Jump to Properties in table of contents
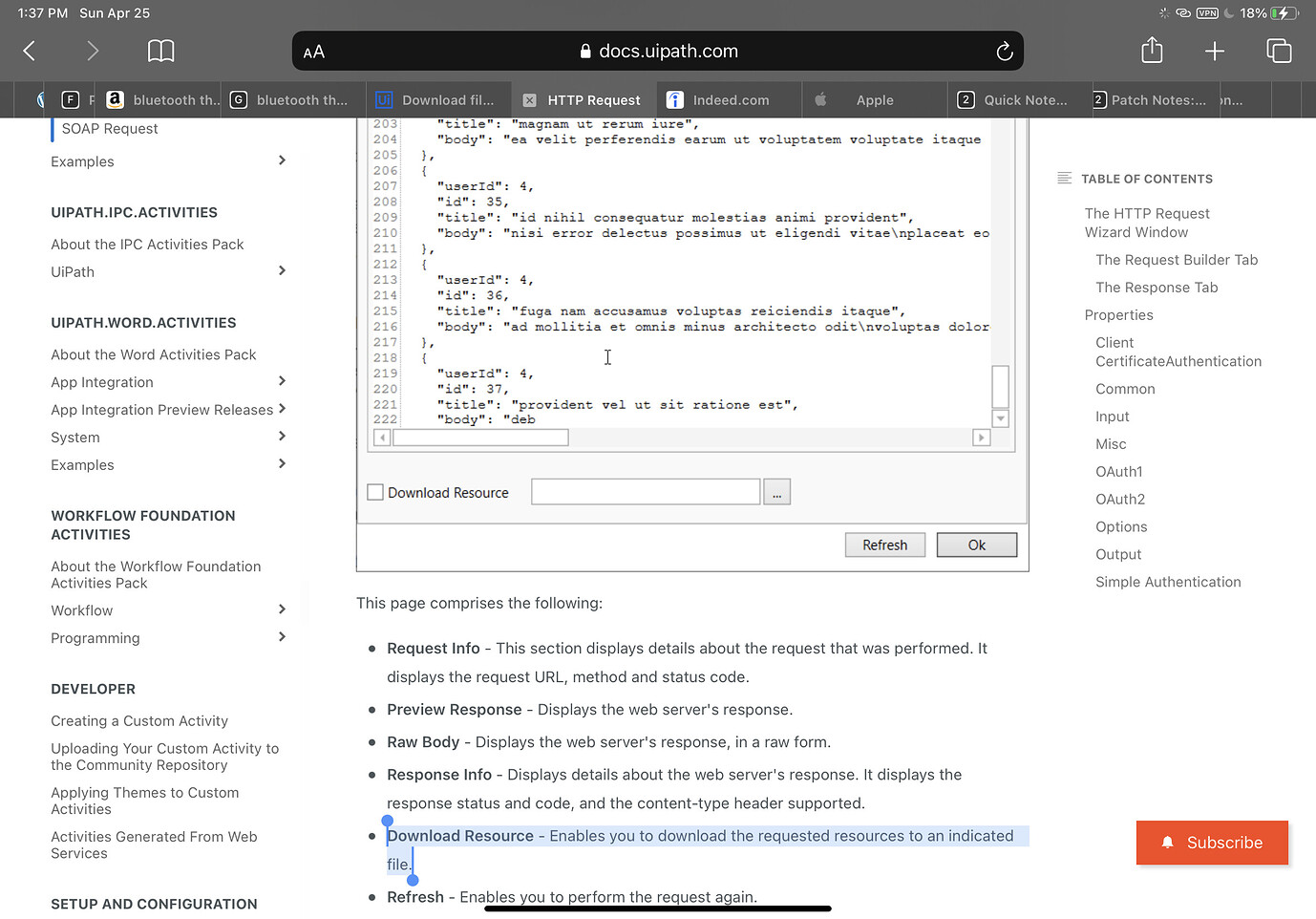Viewport: 1316px width, 919px height. [x=1118, y=315]
